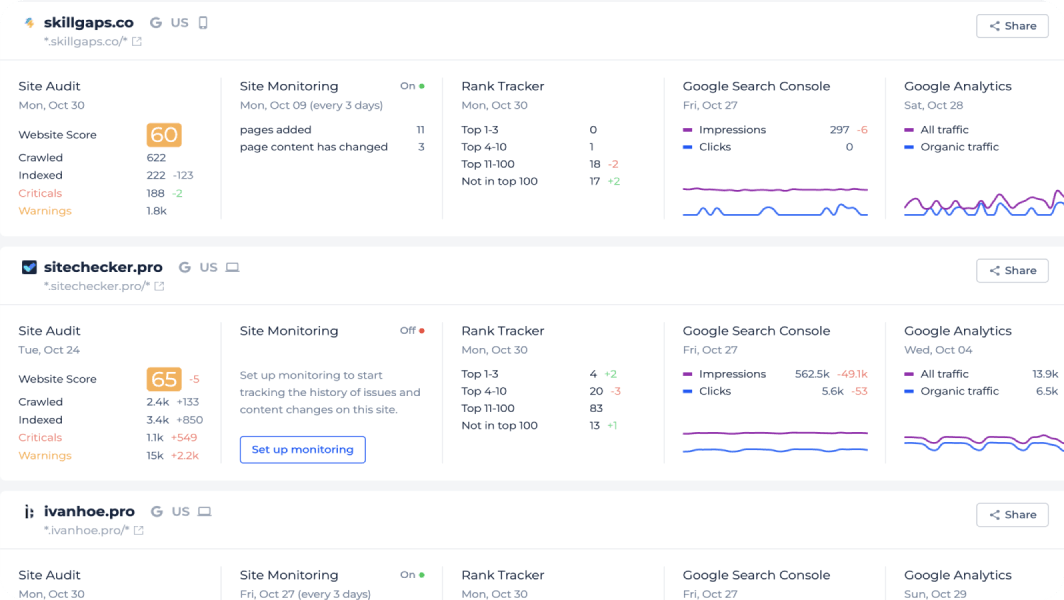Click the 'Not in top 100' row for sitechecker.pro
The image size is (1064, 600).
(540, 426)
